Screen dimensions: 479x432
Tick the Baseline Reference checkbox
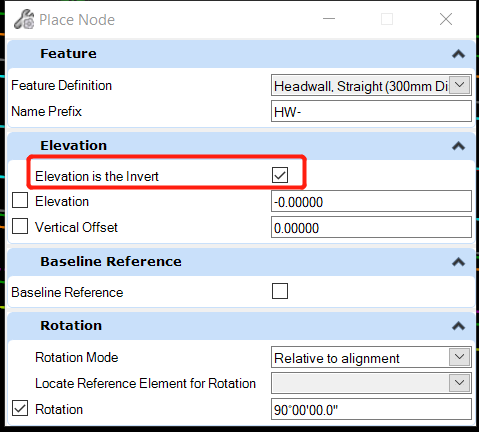click(x=280, y=291)
